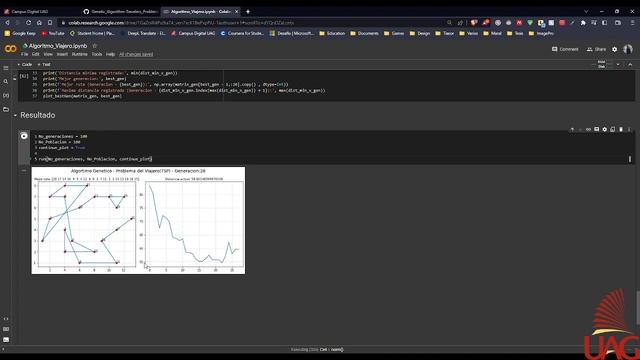Viewport: 640px width, 360px height.
Task: Stop the running Resultado code cell
Action: coord(24,136)
